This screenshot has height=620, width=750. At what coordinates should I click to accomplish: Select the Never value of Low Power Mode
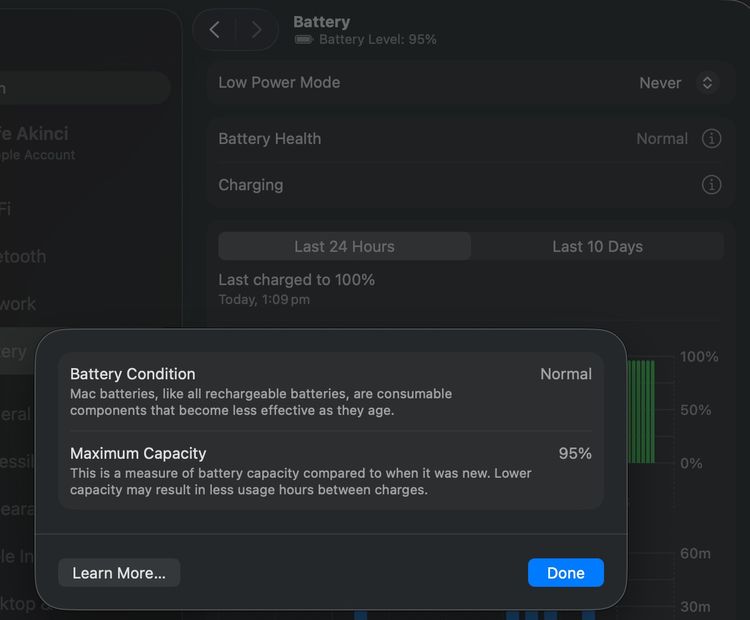(x=660, y=83)
